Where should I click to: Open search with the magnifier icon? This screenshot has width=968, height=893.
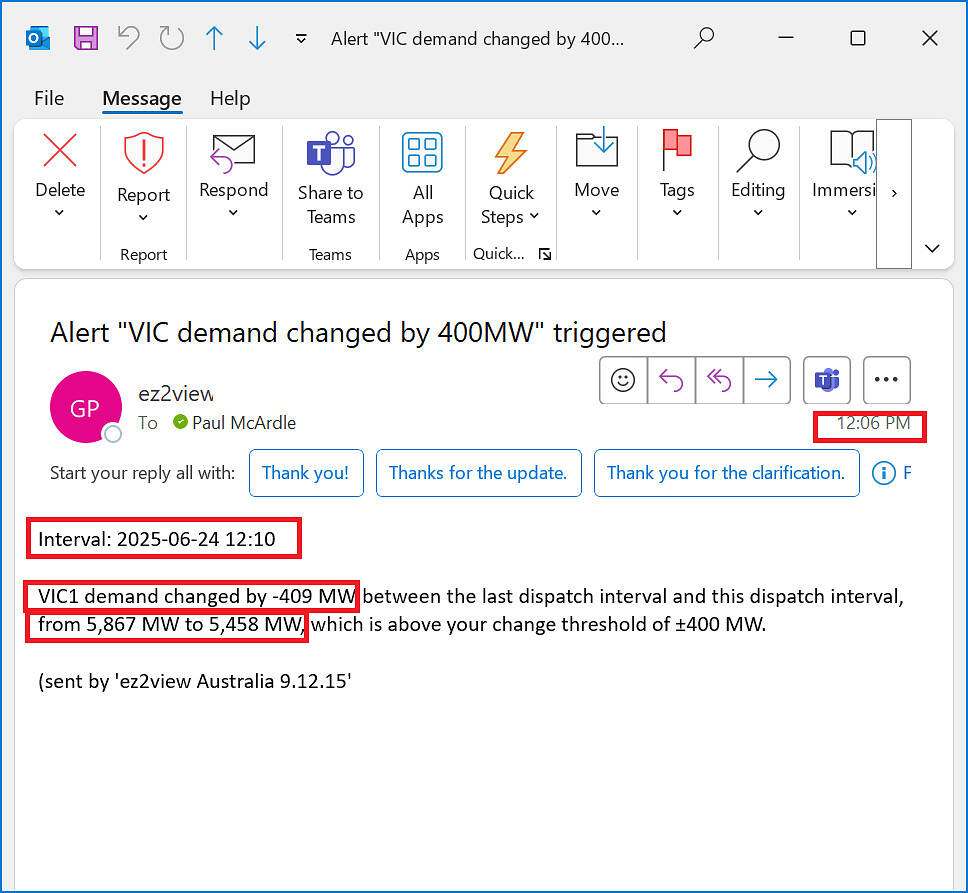pos(704,38)
